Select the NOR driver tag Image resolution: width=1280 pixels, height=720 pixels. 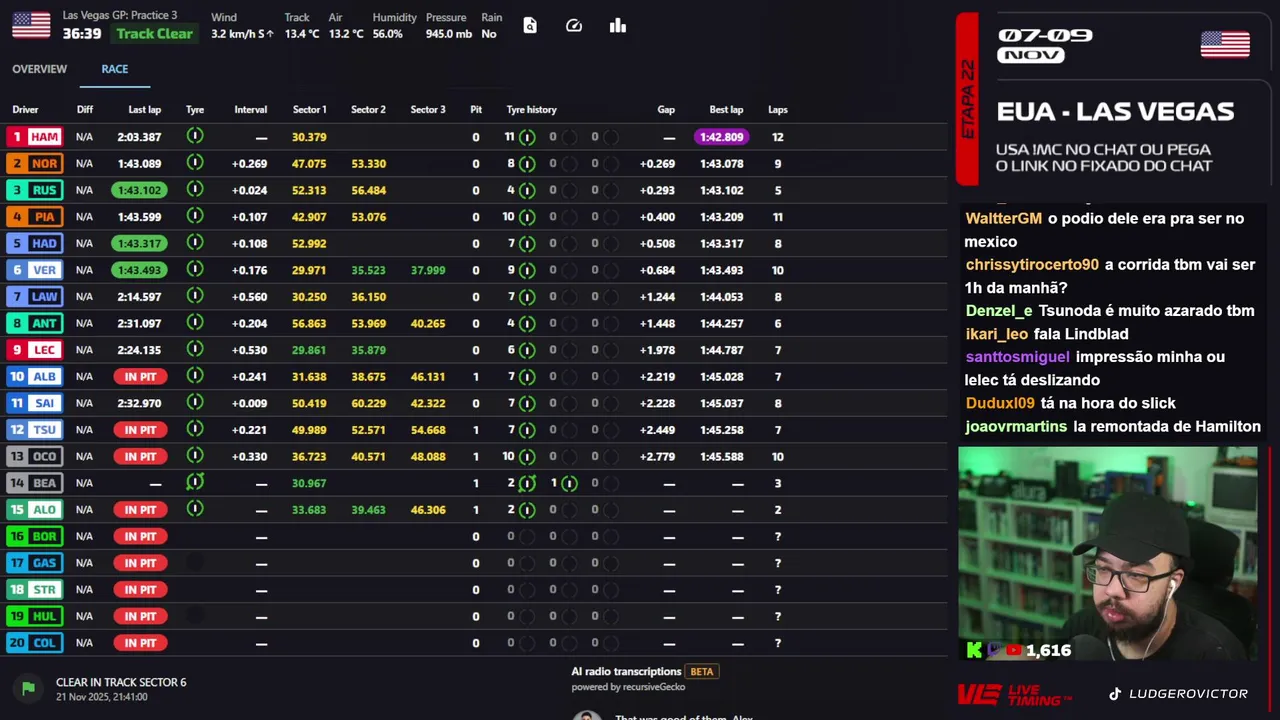point(35,163)
